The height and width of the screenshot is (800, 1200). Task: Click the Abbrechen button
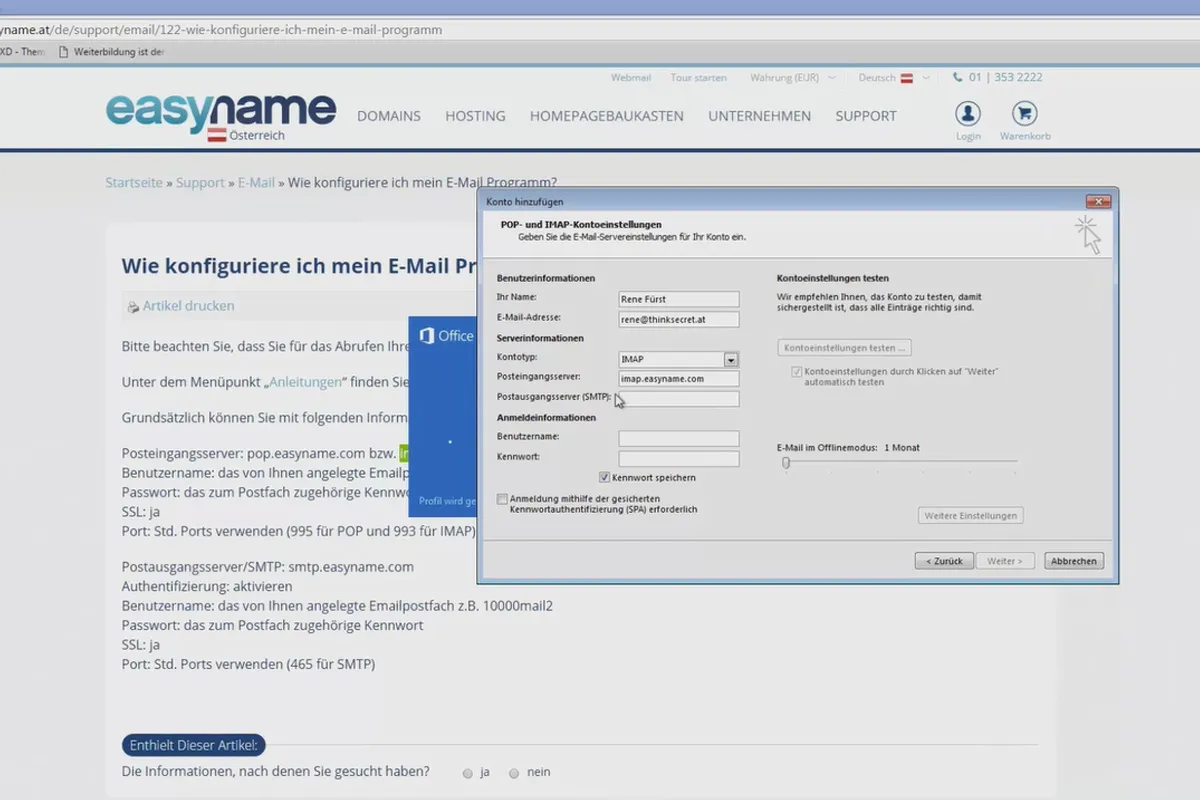click(1074, 561)
